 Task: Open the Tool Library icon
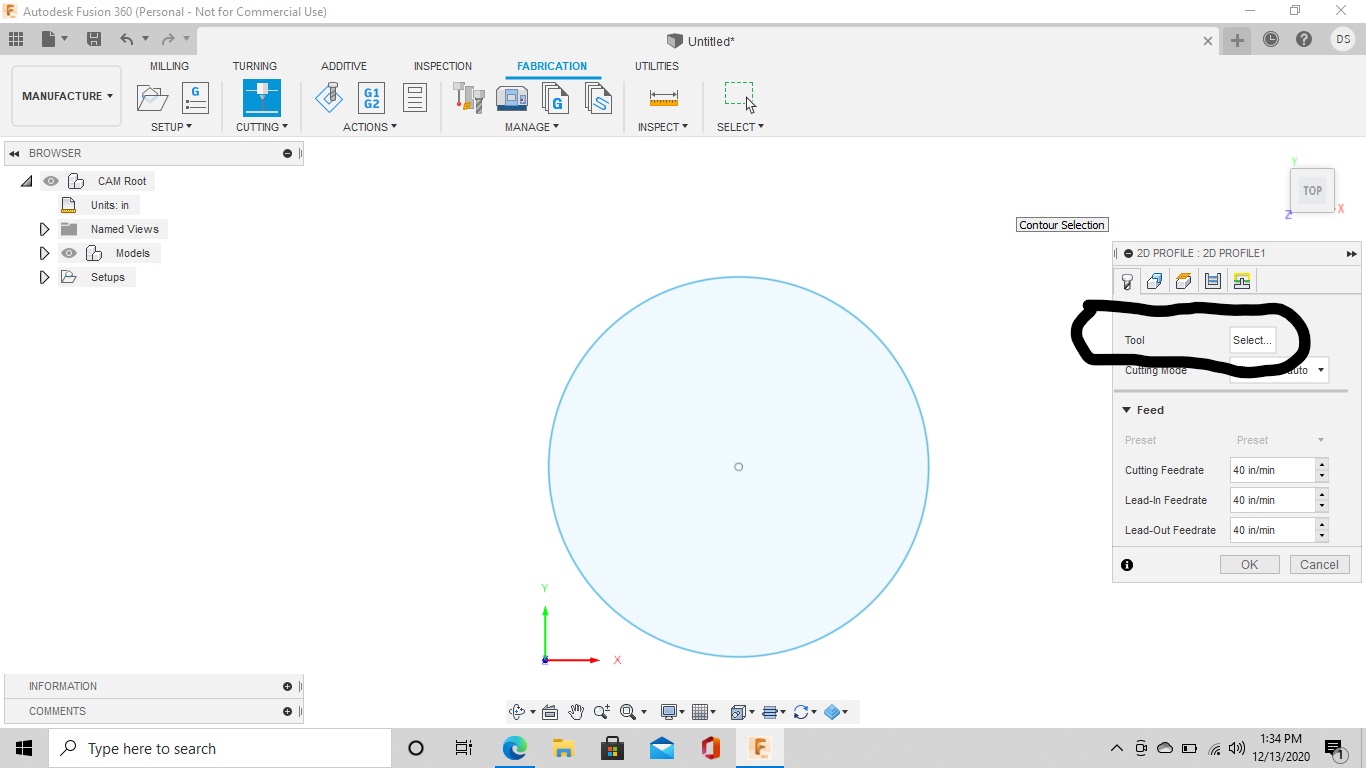pyautogui.click(x=468, y=98)
